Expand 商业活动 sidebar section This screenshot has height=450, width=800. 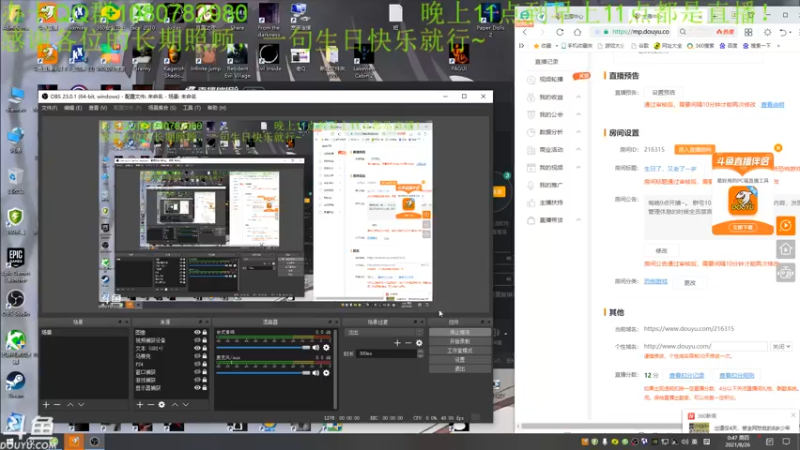579,149
